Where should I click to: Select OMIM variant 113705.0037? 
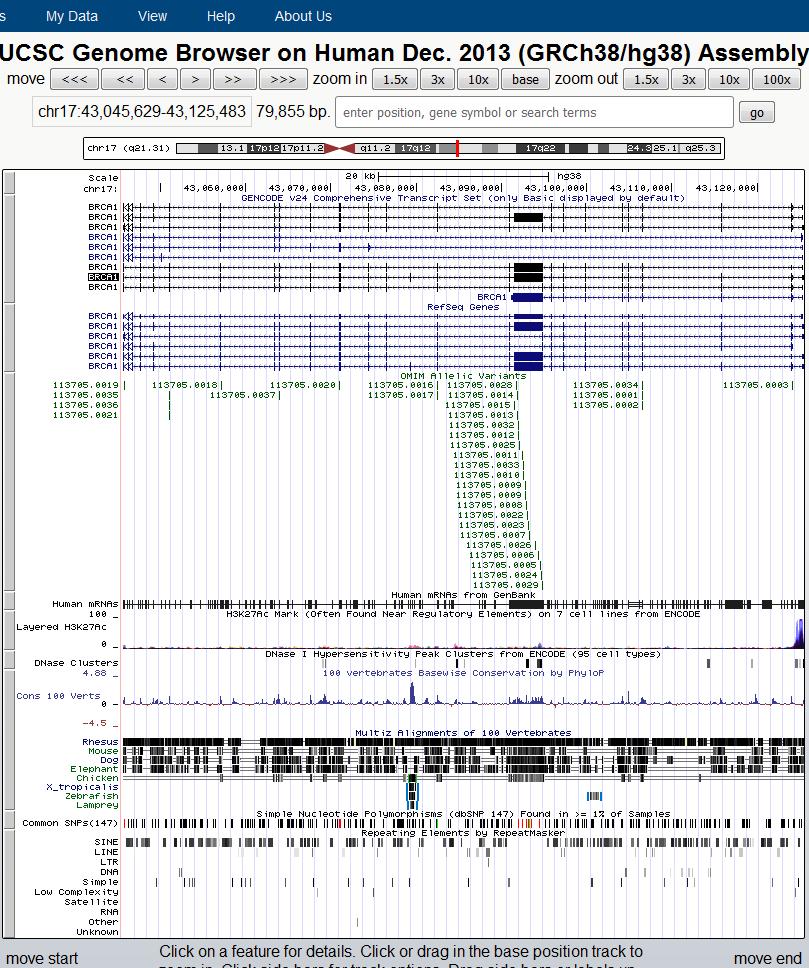pyautogui.click(x=243, y=394)
